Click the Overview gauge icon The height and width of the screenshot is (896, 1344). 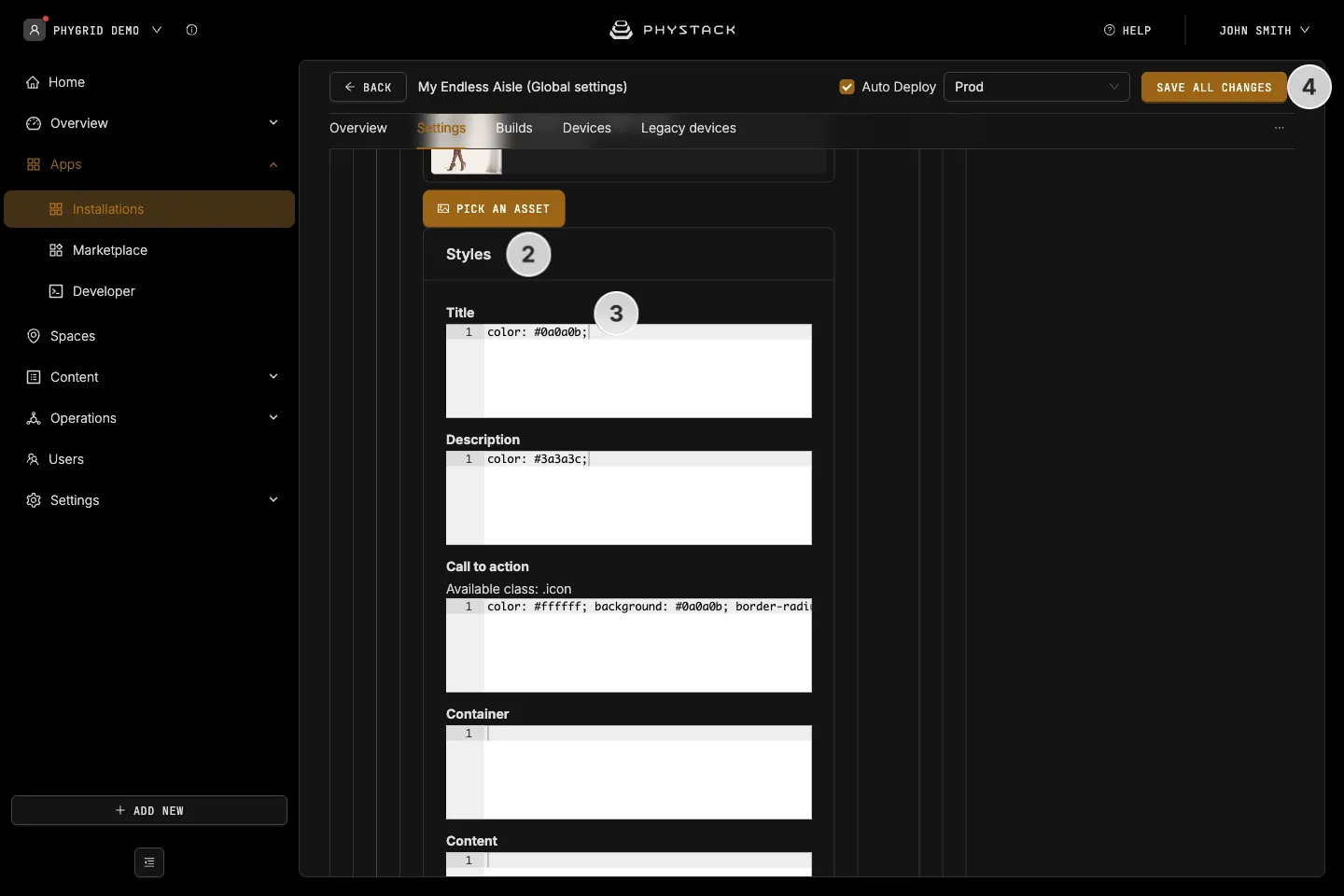pyautogui.click(x=34, y=123)
